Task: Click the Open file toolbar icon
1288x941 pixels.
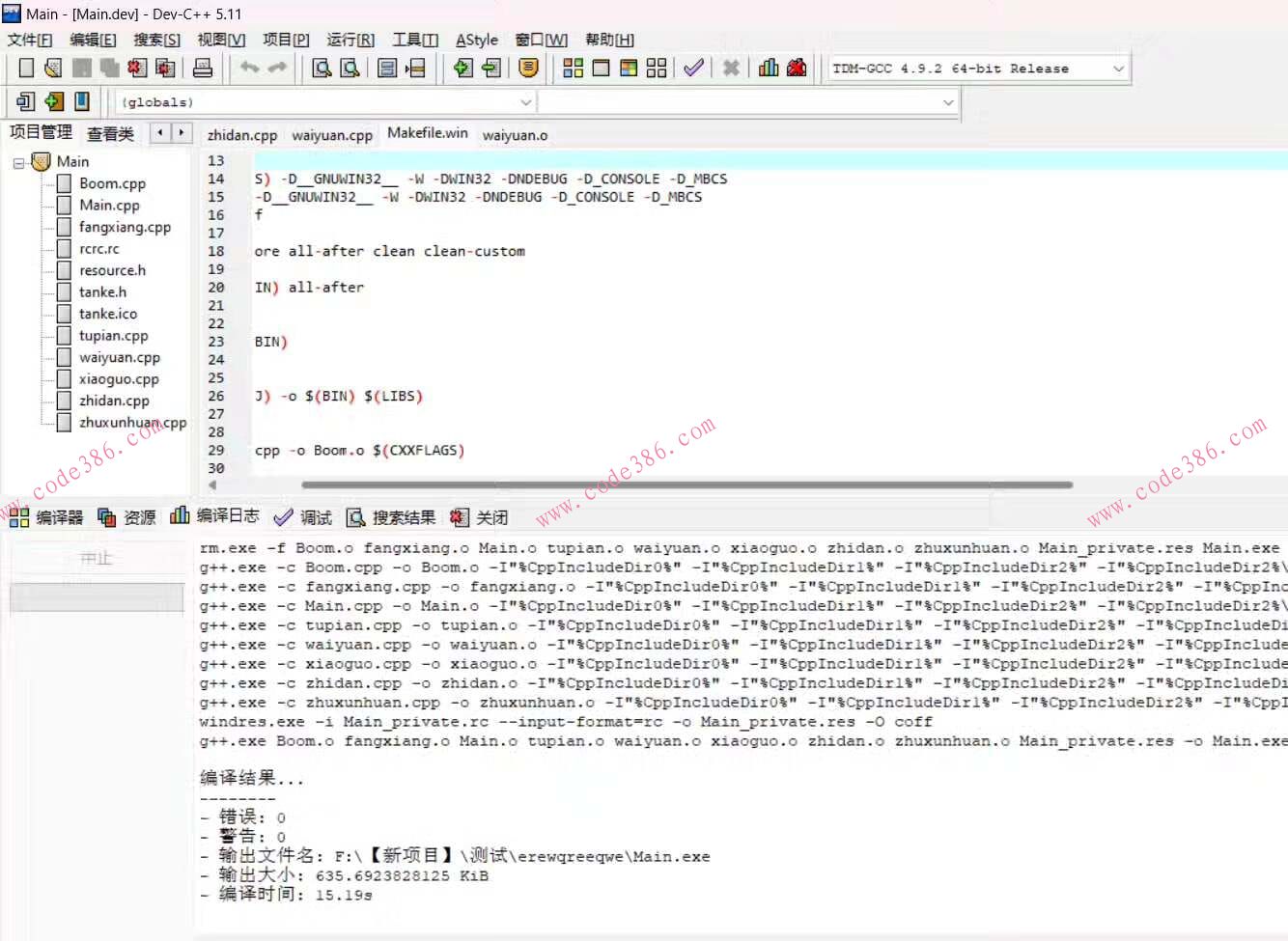Action: [53, 68]
